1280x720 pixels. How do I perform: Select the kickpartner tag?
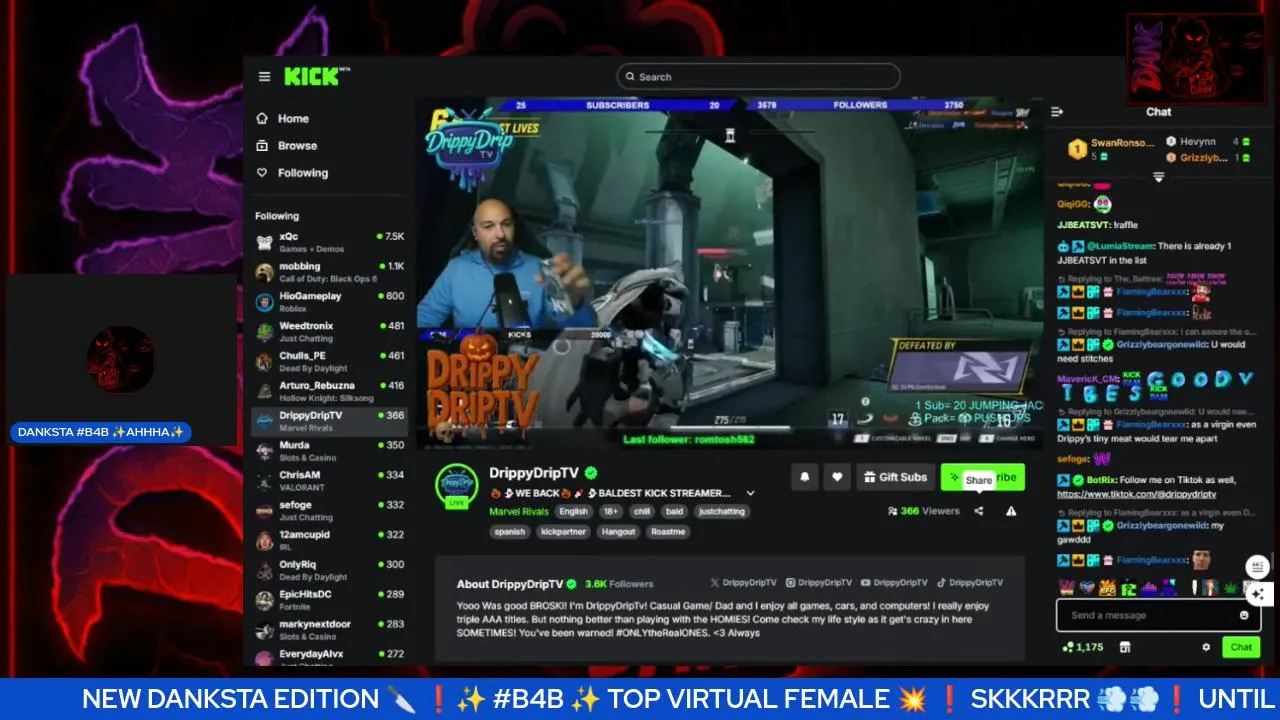tap(562, 532)
